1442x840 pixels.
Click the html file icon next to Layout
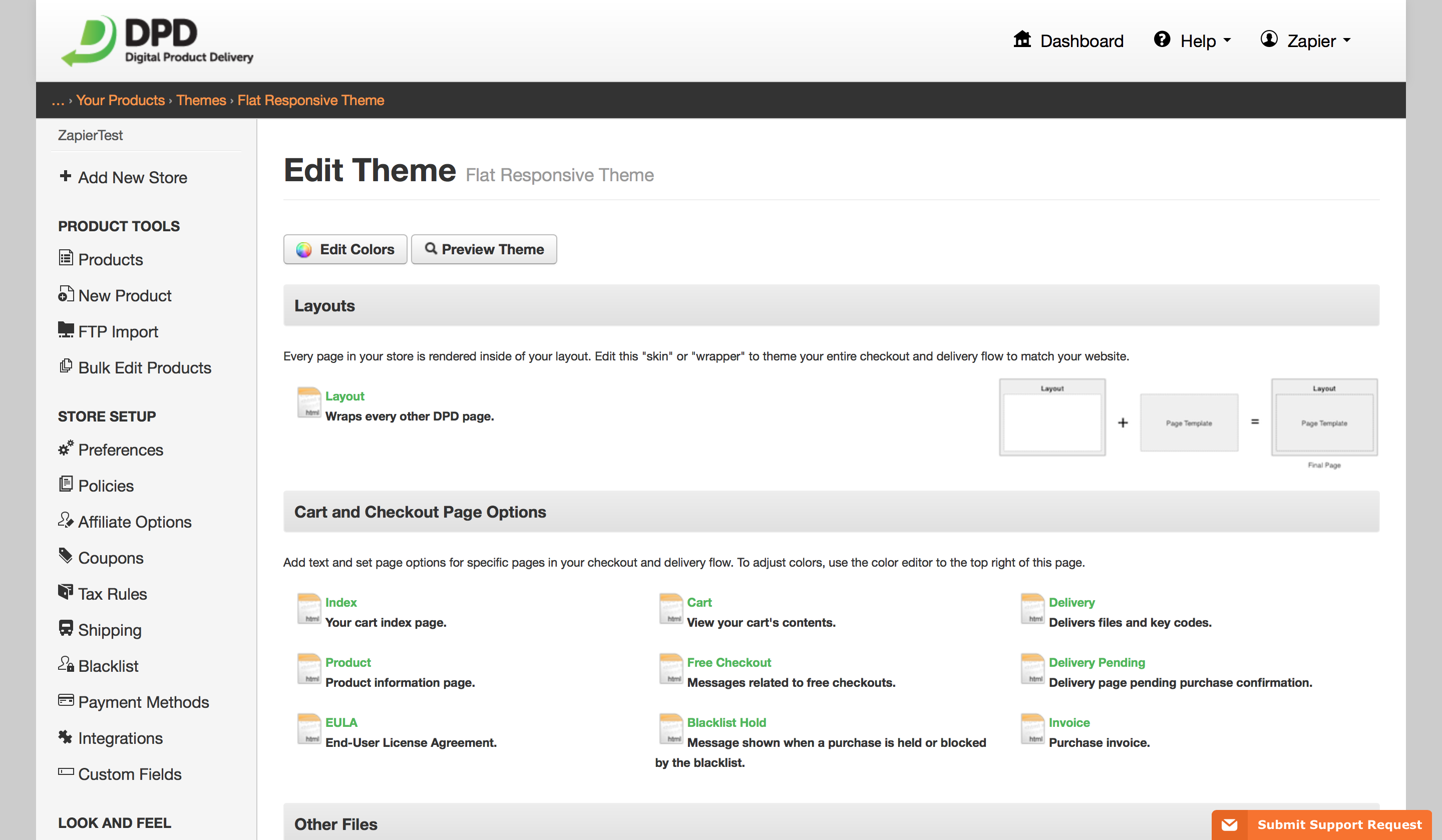309,403
